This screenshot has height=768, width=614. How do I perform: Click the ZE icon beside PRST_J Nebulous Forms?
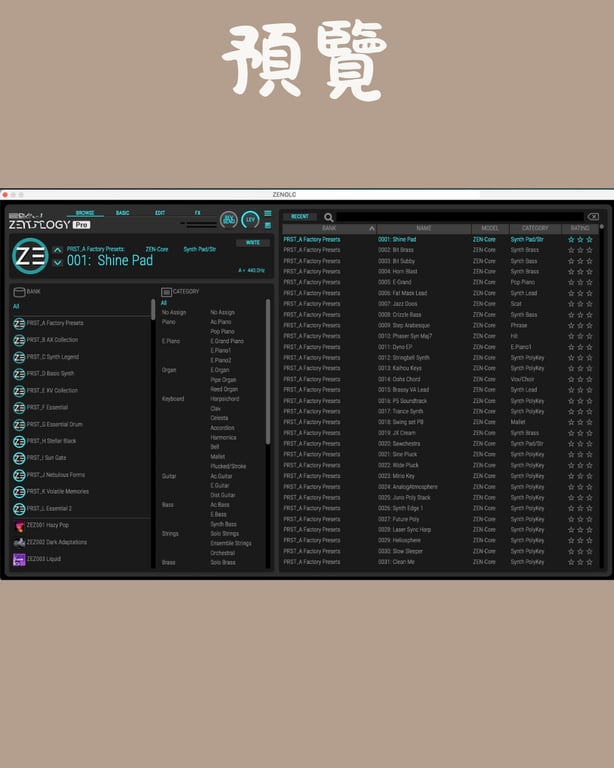pyautogui.click(x=19, y=475)
